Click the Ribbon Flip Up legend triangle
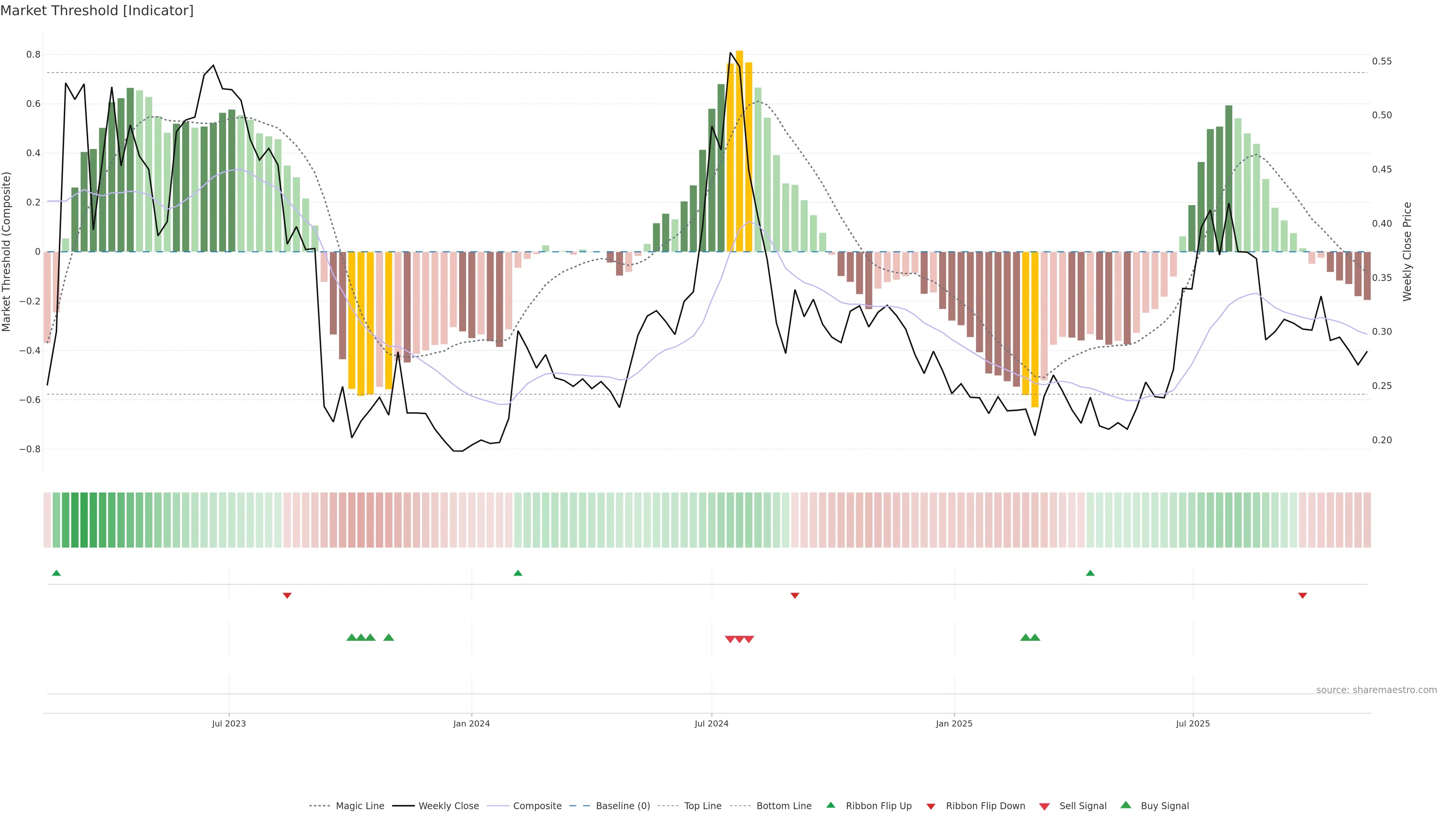 830,805
